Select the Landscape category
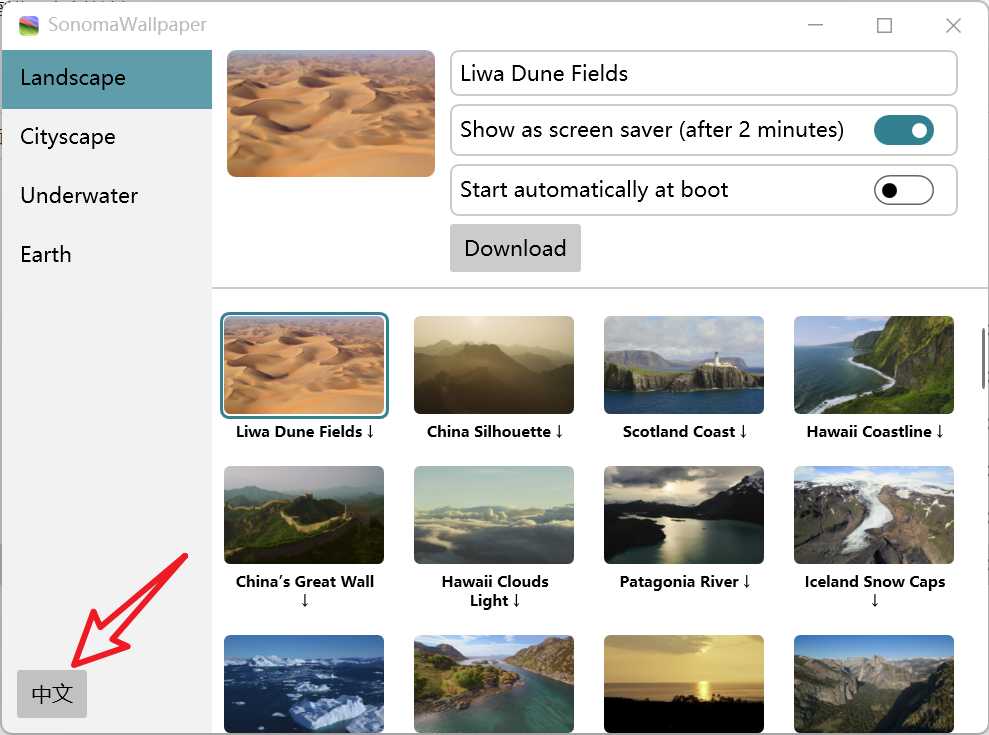 106,79
